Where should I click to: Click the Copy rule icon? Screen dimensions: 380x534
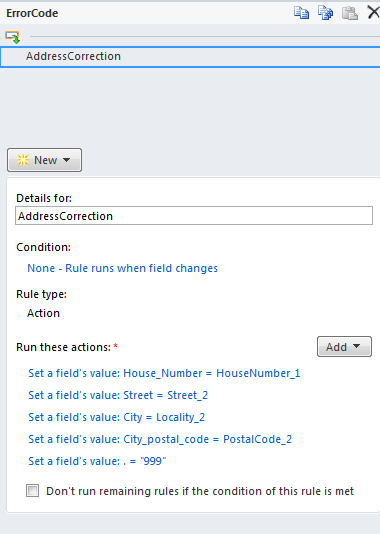pyautogui.click(x=301, y=13)
